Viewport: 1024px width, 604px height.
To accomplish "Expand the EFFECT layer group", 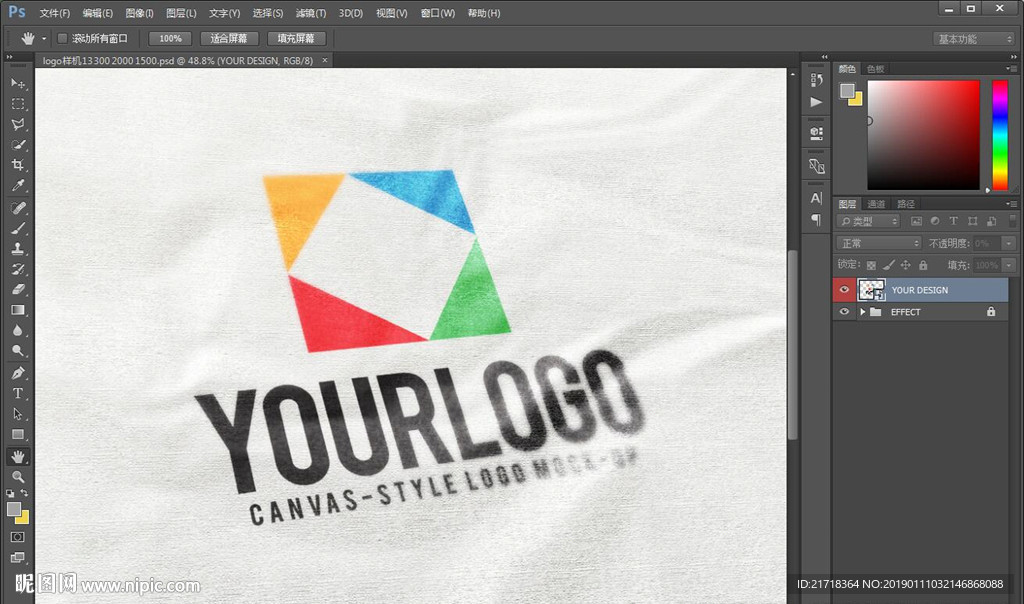I will (863, 311).
